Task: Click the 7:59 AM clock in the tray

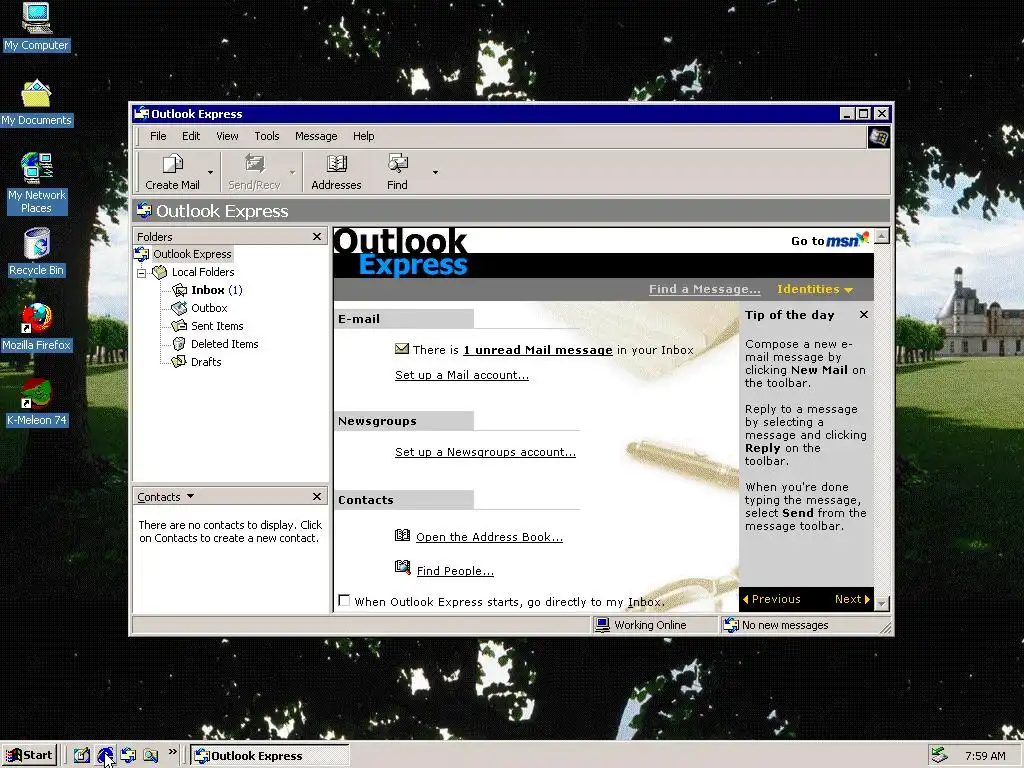Action: coord(985,756)
